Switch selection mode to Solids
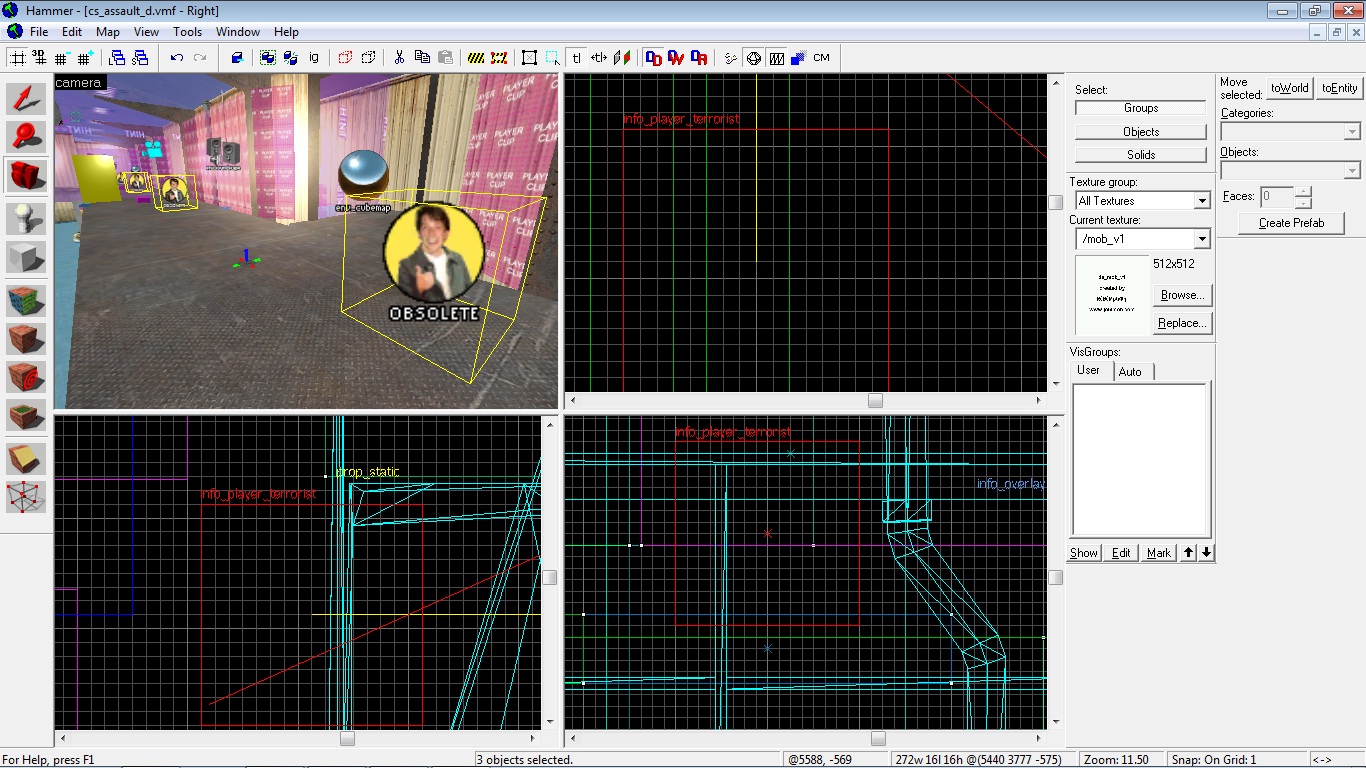This screenshot has height=768, width=1366. tap(1140, 155)
